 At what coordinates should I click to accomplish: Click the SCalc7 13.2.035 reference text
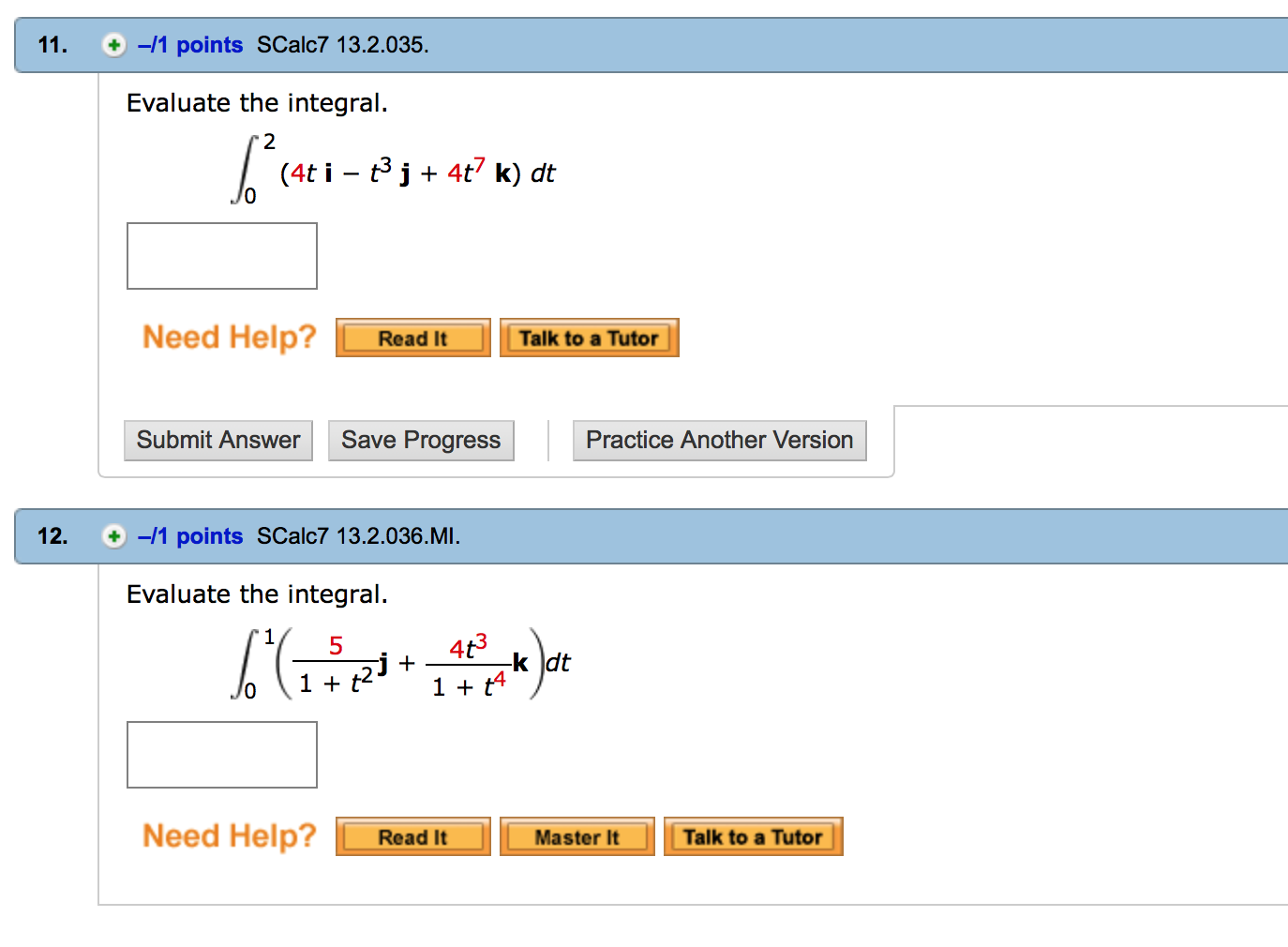pos(342,45)
